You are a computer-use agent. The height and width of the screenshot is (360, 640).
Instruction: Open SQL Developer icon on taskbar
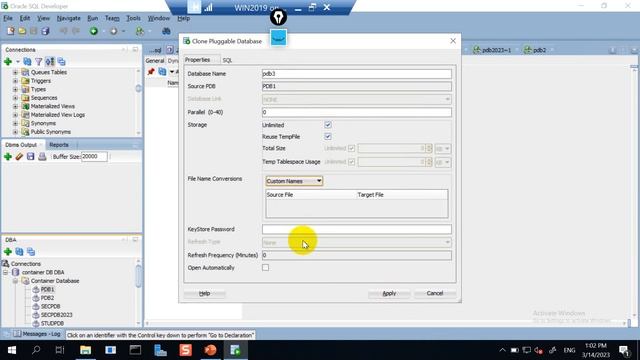pyautogui.click(x=236, y=350)
